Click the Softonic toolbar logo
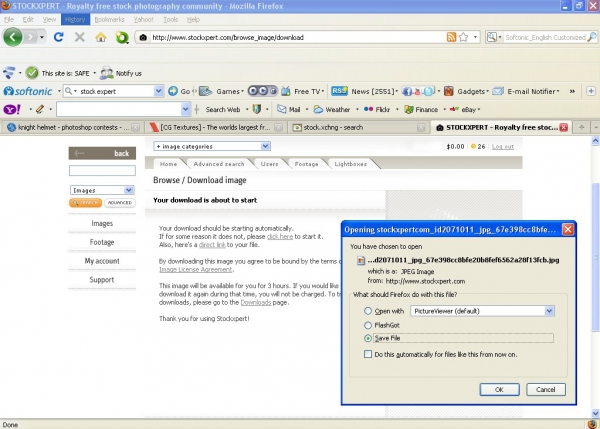The height and width of the screenshot is (429, 600). [x=28, y=91]
